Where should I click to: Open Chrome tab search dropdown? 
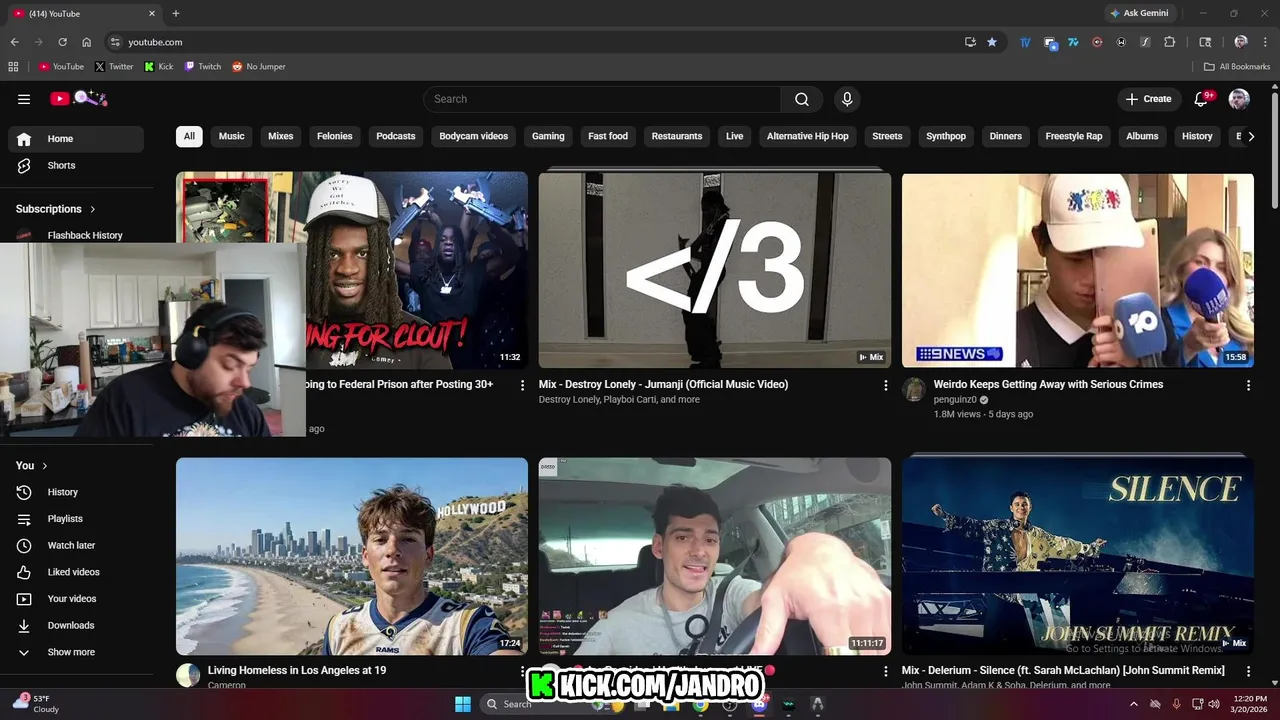click(1205, 42)
